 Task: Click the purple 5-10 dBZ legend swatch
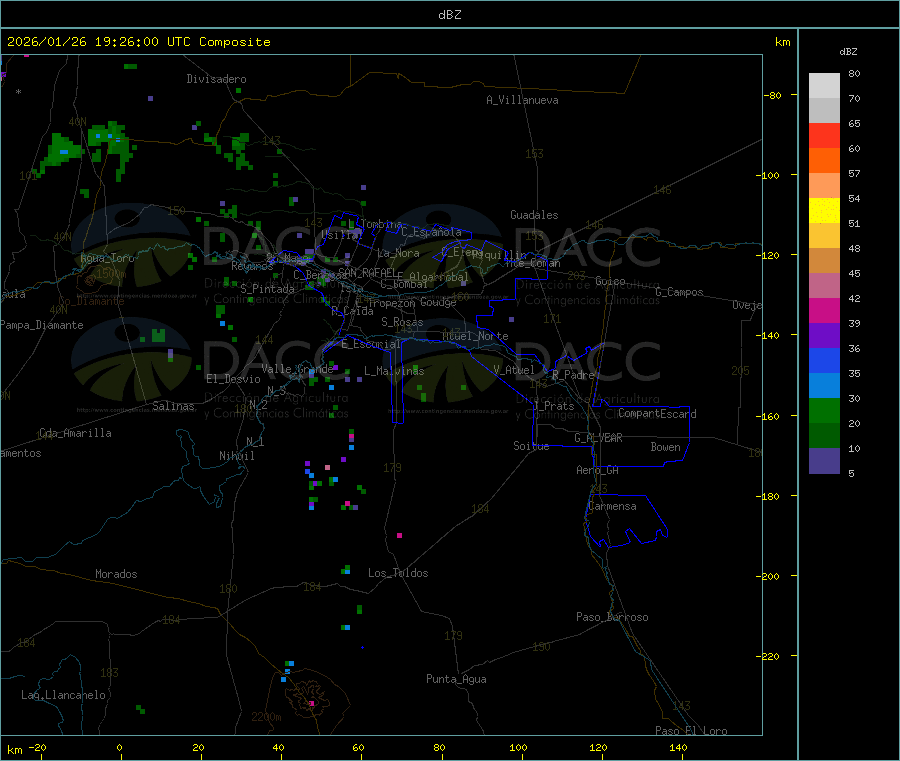[x=824, y=461]
